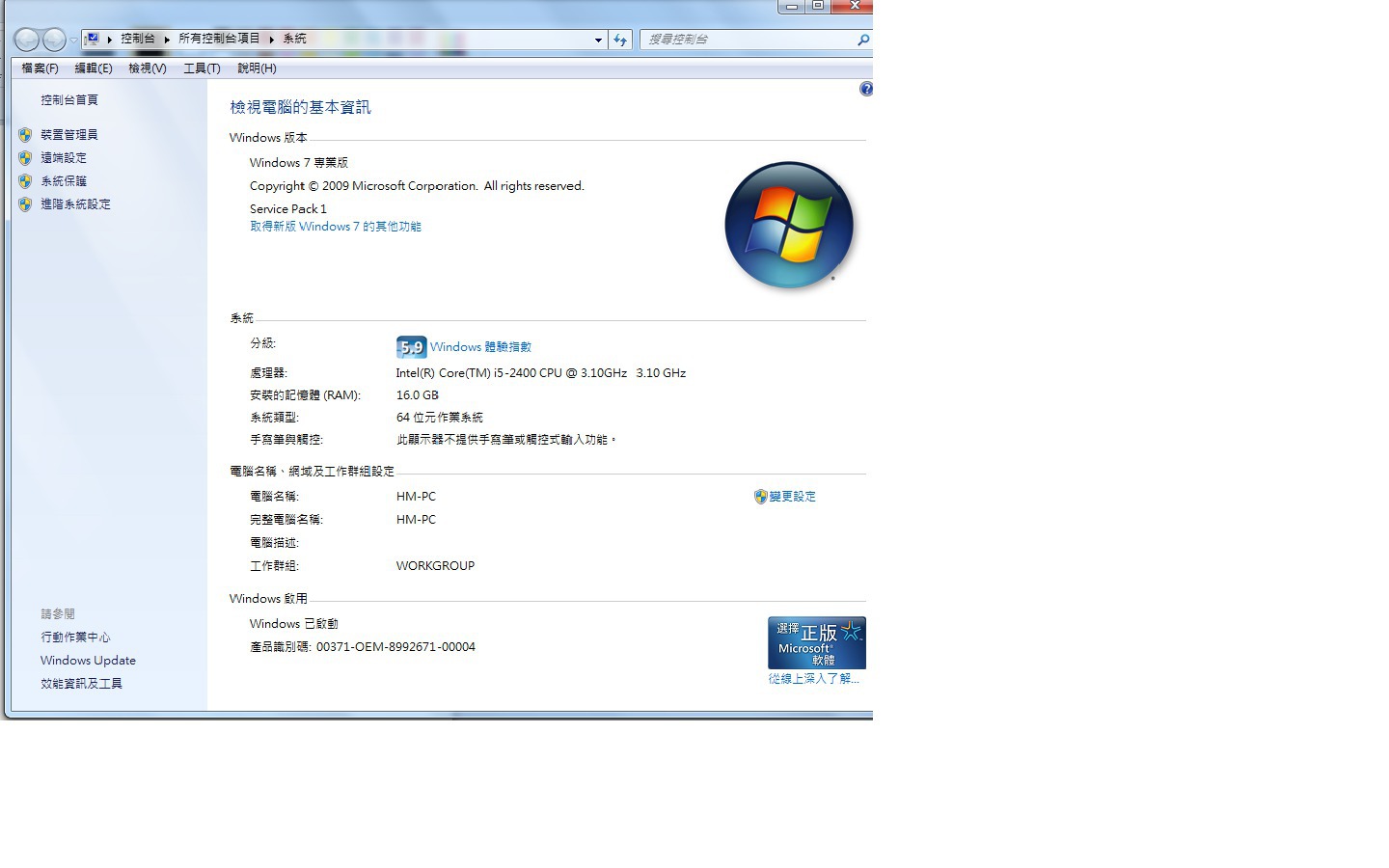Click the magnifier search icon
The width and height of the screenshot is (1389, 868).
863,40
